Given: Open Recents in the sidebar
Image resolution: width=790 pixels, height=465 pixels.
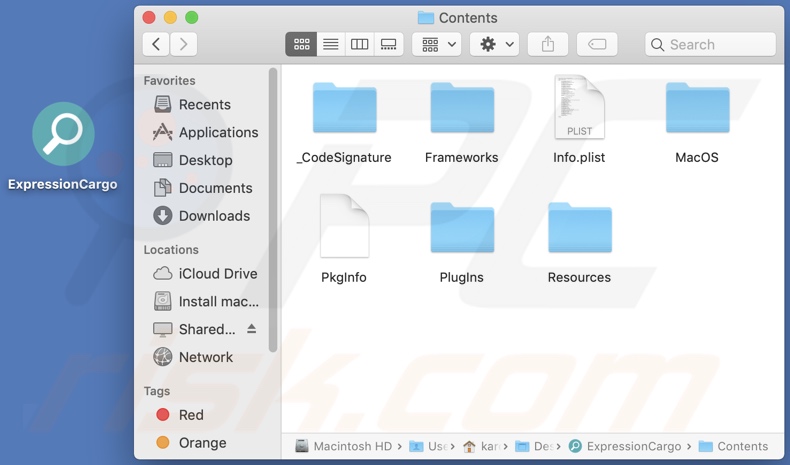Looking at the screenshot, I should tap(204, 104).
